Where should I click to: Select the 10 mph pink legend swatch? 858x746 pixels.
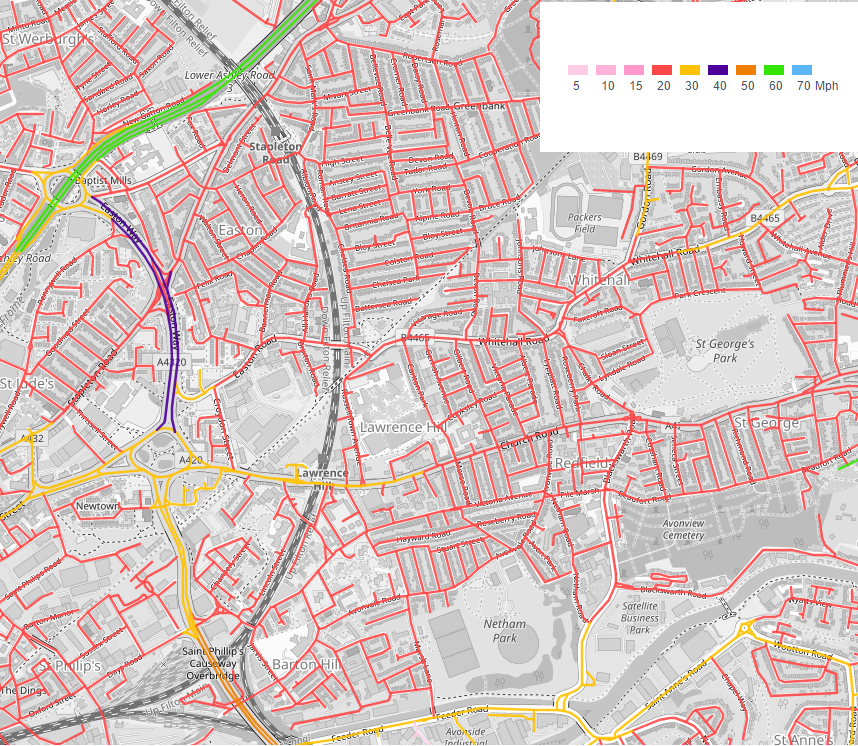pyautogui.click(x=606, y=70)
